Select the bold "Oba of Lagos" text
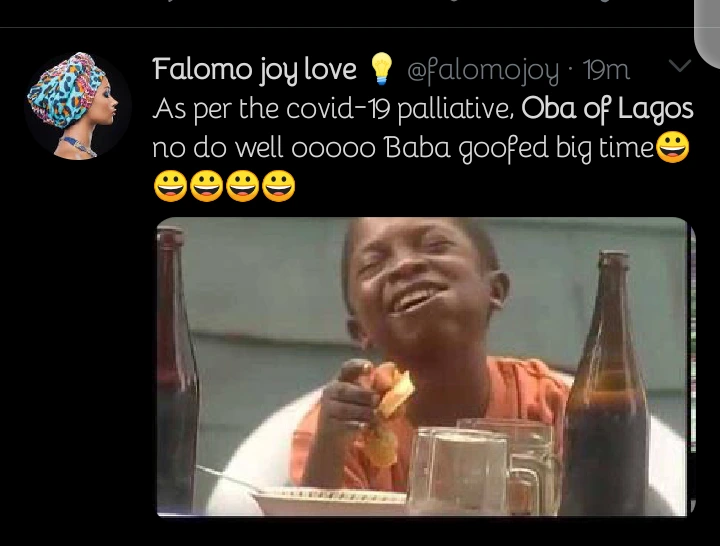Viewport: 720px width, 546px height. [x=608, y=109]
